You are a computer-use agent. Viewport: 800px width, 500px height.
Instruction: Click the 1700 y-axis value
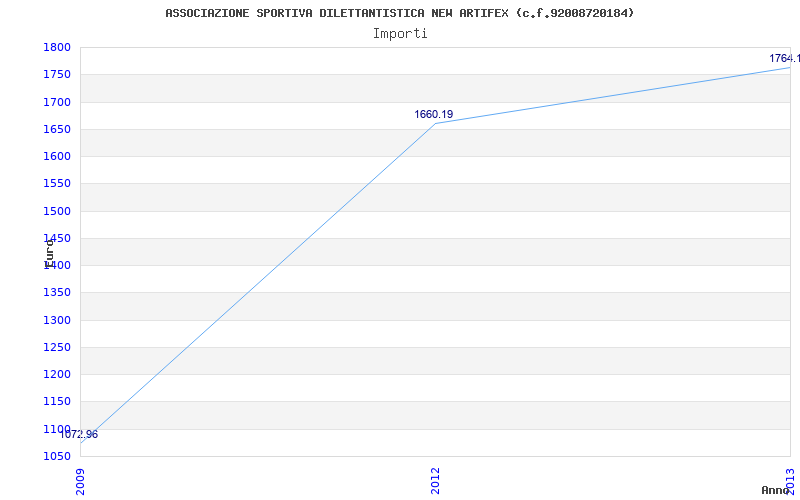pyautogui.click(x=57, y=102)
